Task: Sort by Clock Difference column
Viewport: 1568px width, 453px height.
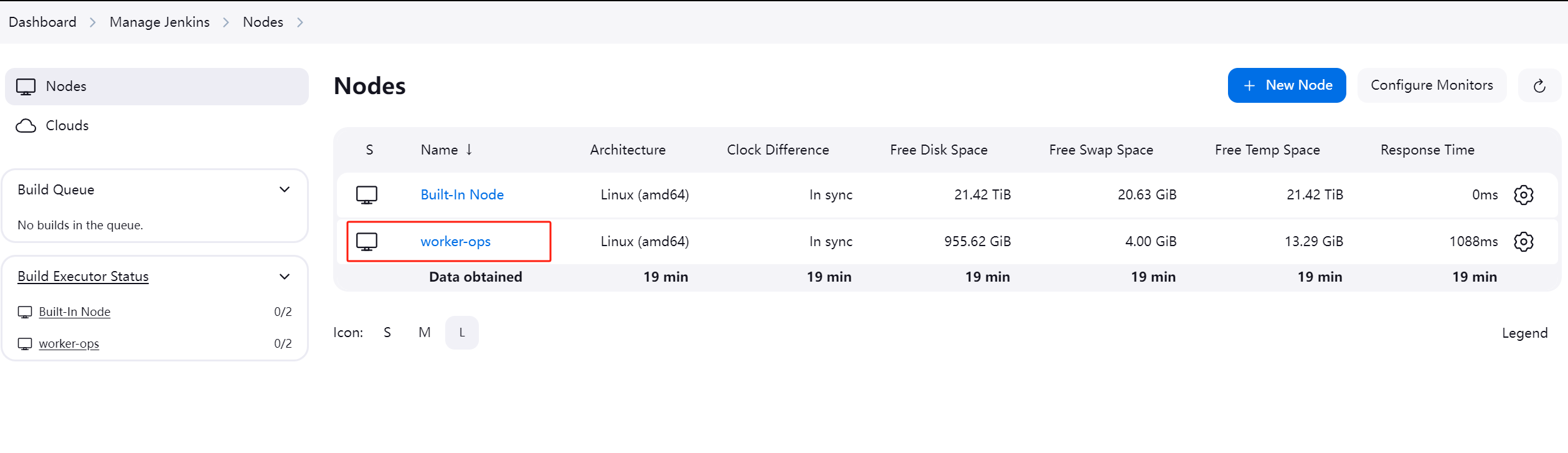Action: (778, 150)
